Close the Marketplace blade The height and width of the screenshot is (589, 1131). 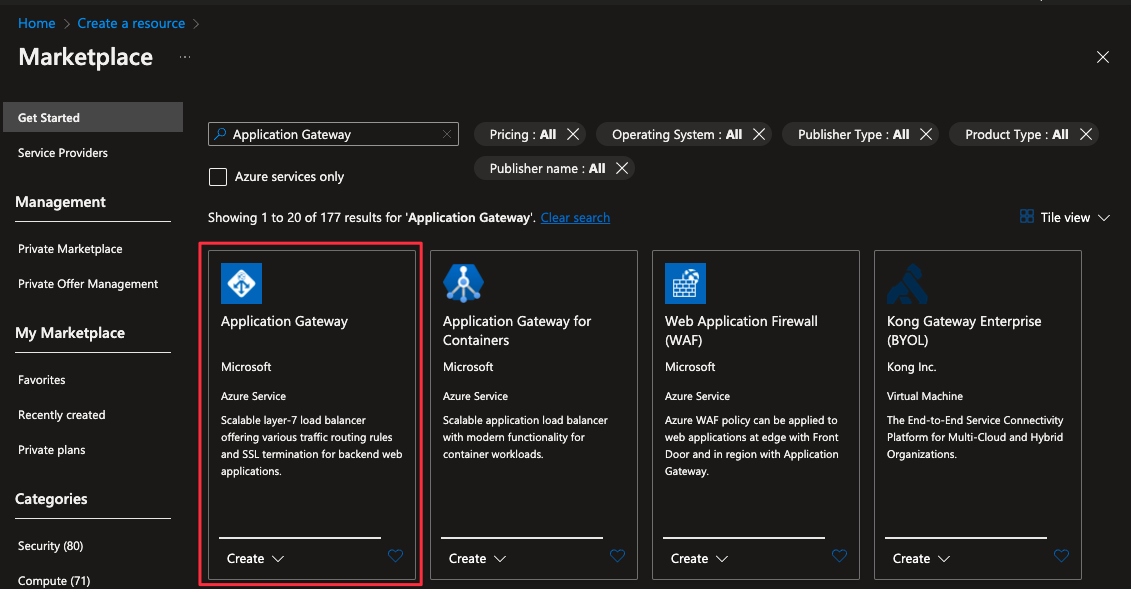(x=1103, y=57)
